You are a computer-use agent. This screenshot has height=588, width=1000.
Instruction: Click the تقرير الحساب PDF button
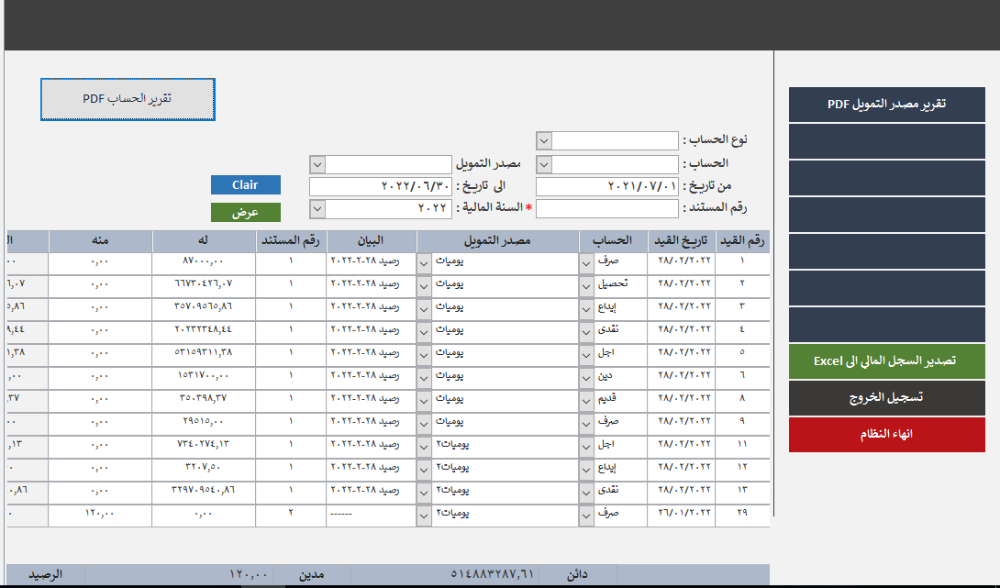[x=127, y=99]
